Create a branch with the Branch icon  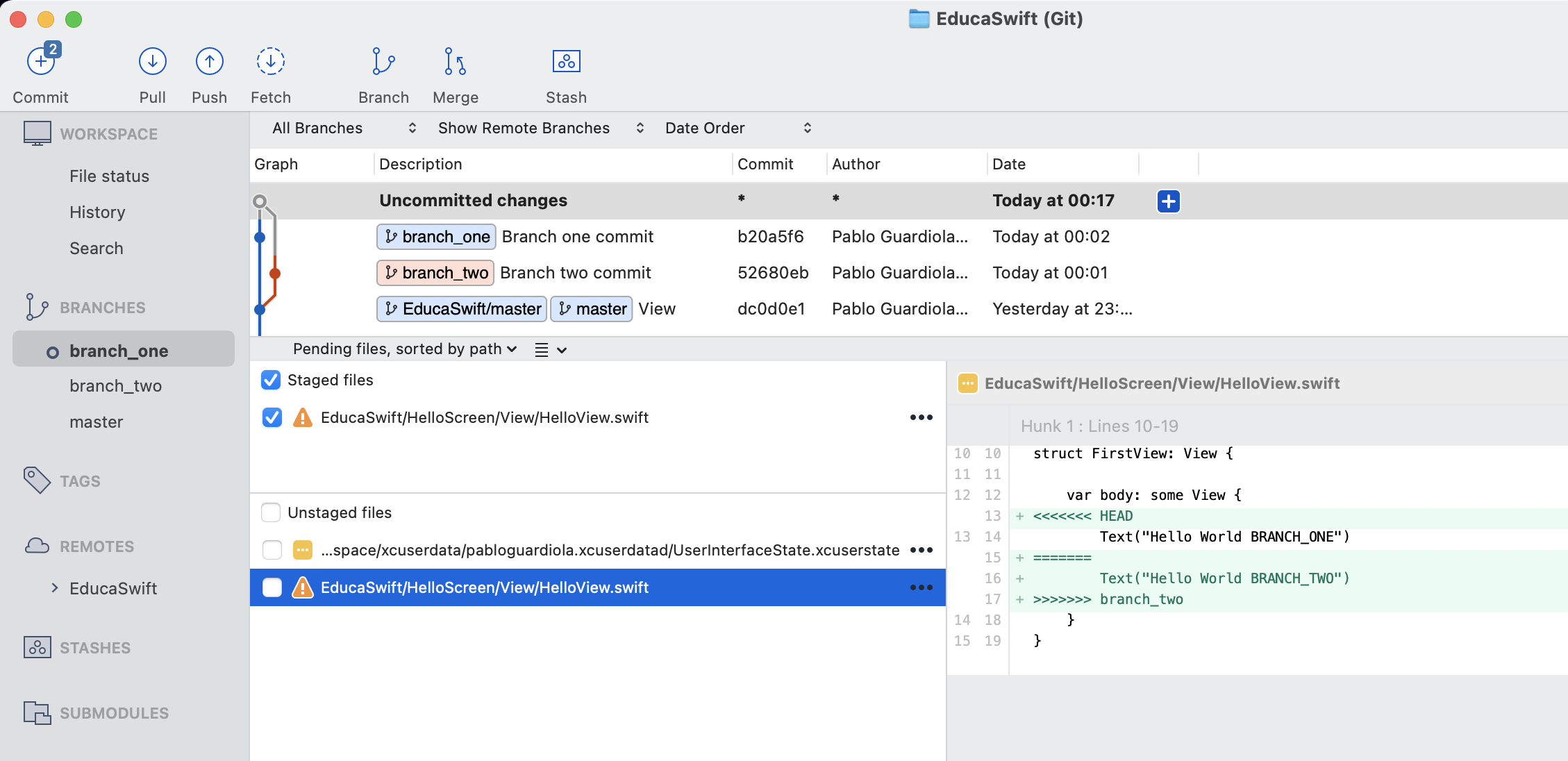[383, 62]
